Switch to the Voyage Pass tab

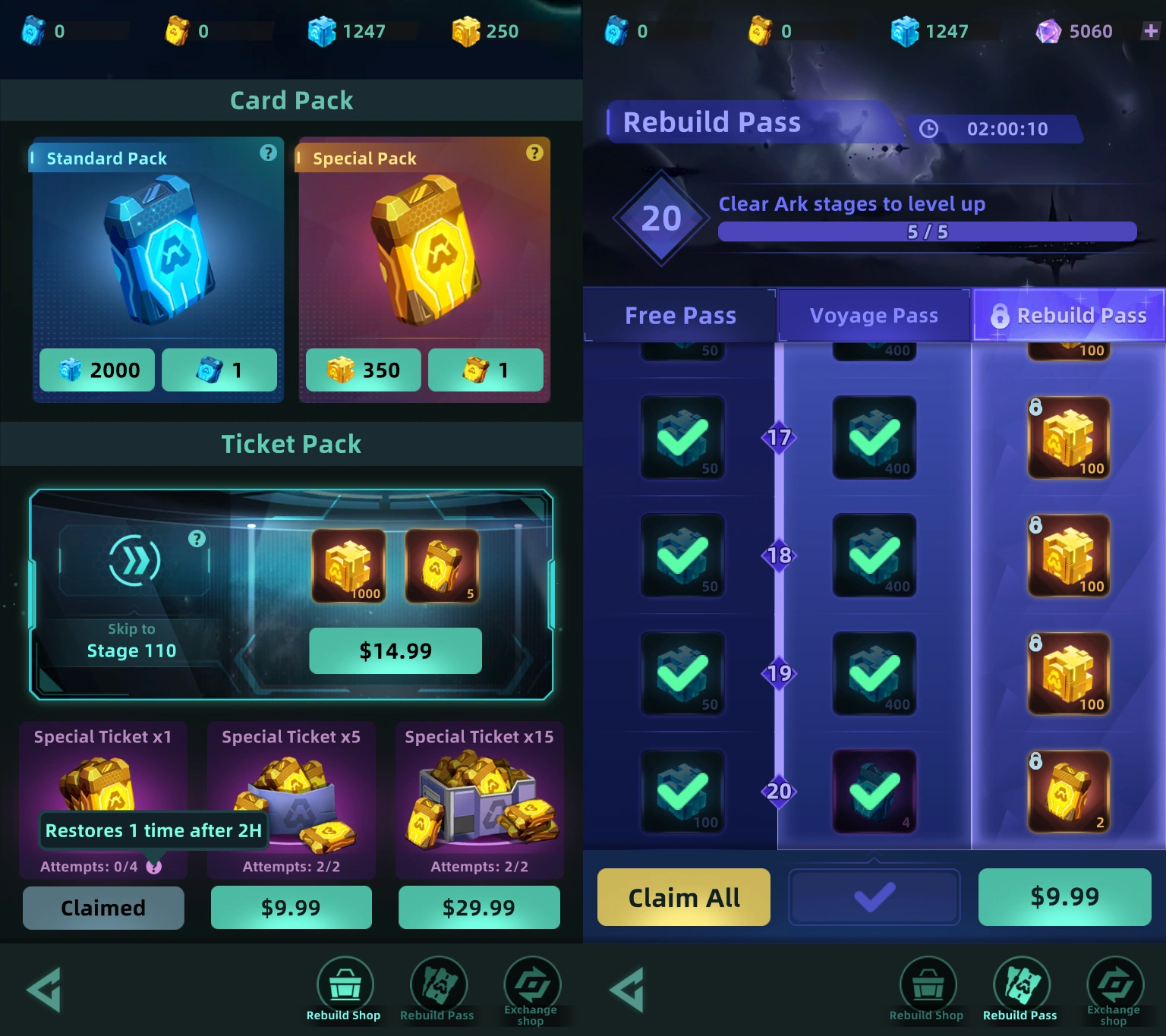tap(874, 316)
